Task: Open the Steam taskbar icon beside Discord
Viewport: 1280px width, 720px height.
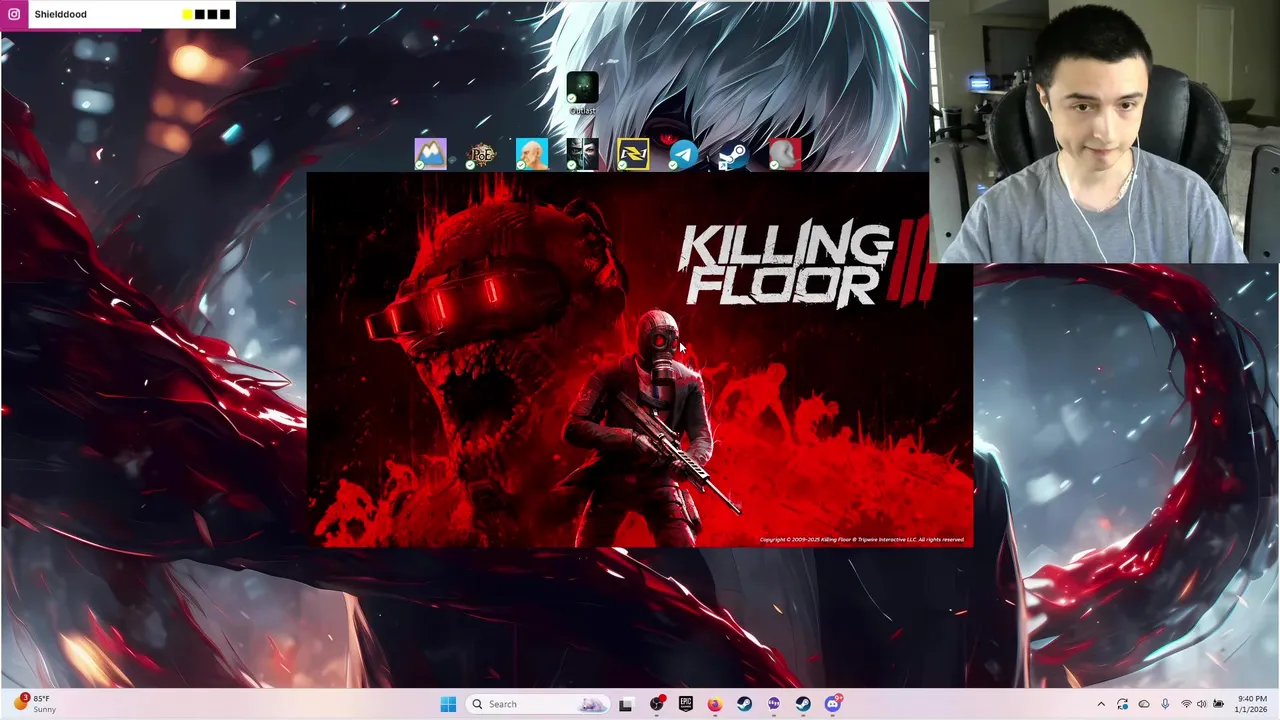Action: pyautogui.click(x=803, y=704)
